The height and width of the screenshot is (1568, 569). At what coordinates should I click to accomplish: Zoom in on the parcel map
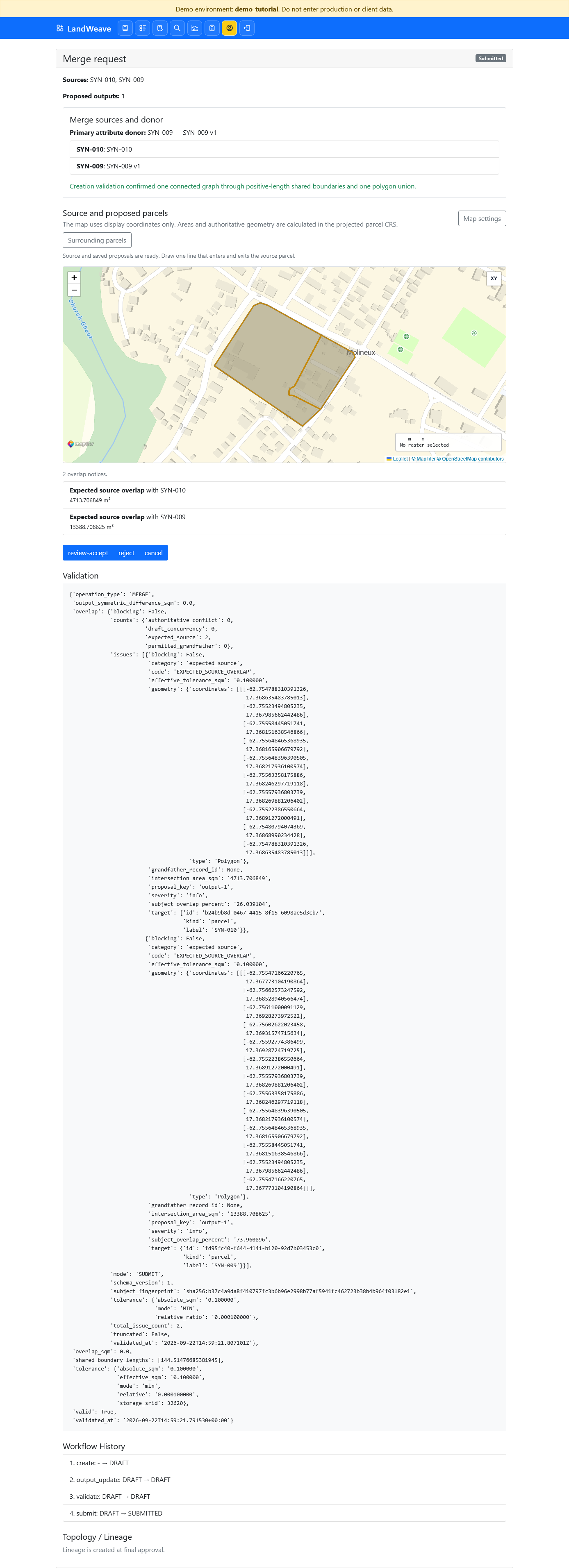click(x=74, y=277)
